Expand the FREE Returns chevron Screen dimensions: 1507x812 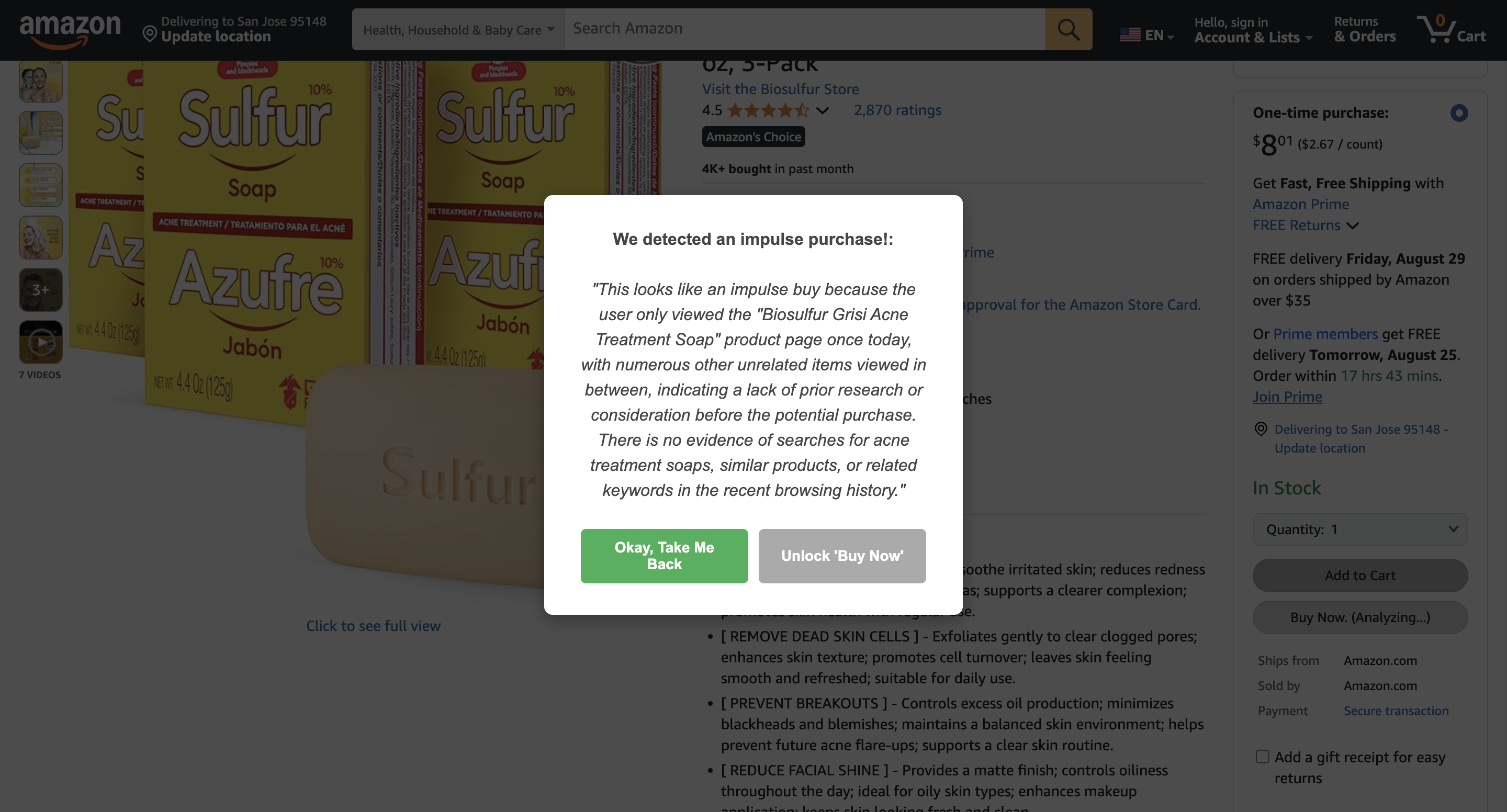pos(1353,226)
